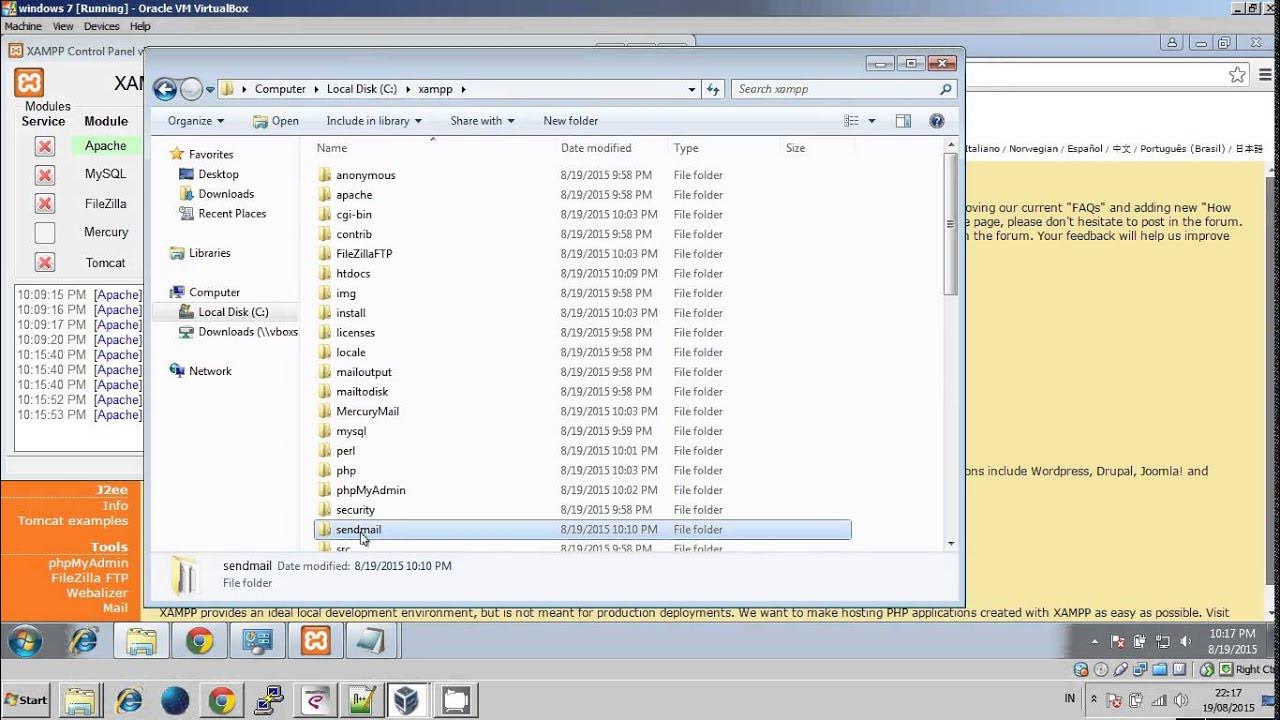Image resolution: width=1280 pixels, height=720 pixels.
Task: Open the VirtualBox View menu
Action: pyautogui.click(x=63, y=26)
